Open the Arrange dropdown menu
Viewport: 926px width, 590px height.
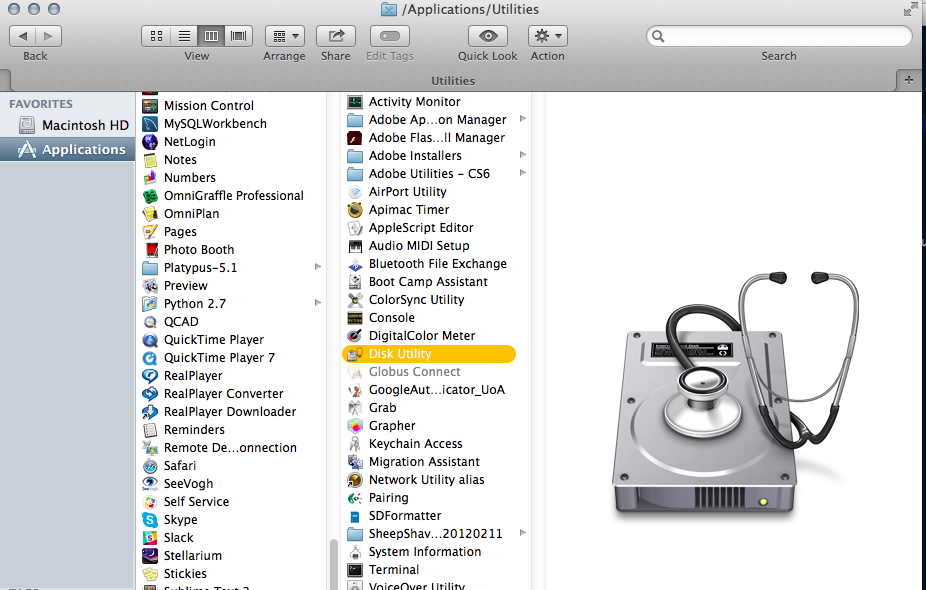click(285, 36)
